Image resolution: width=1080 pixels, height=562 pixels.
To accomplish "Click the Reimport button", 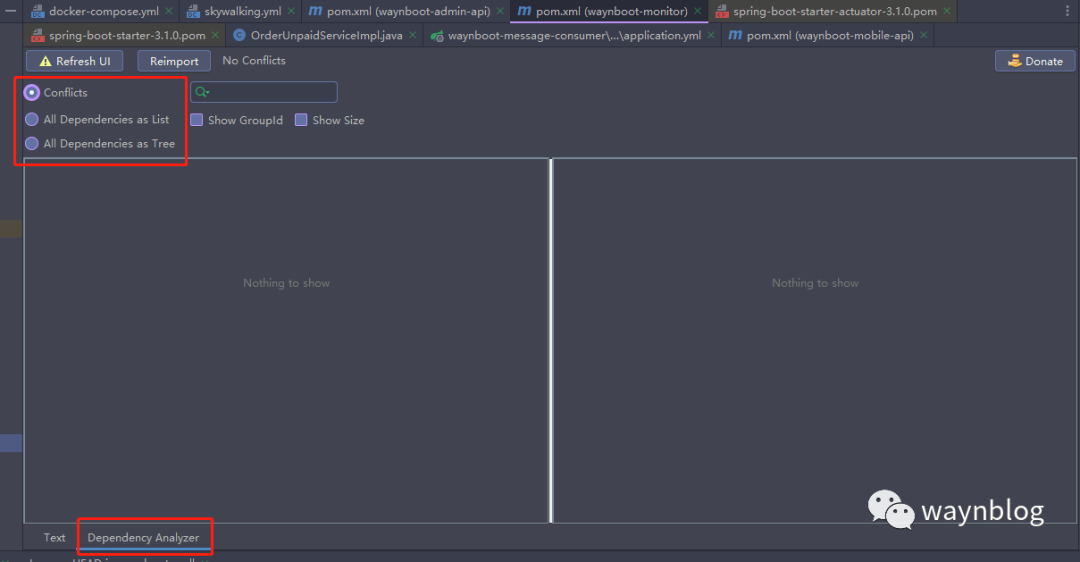I will pos(174,61).
